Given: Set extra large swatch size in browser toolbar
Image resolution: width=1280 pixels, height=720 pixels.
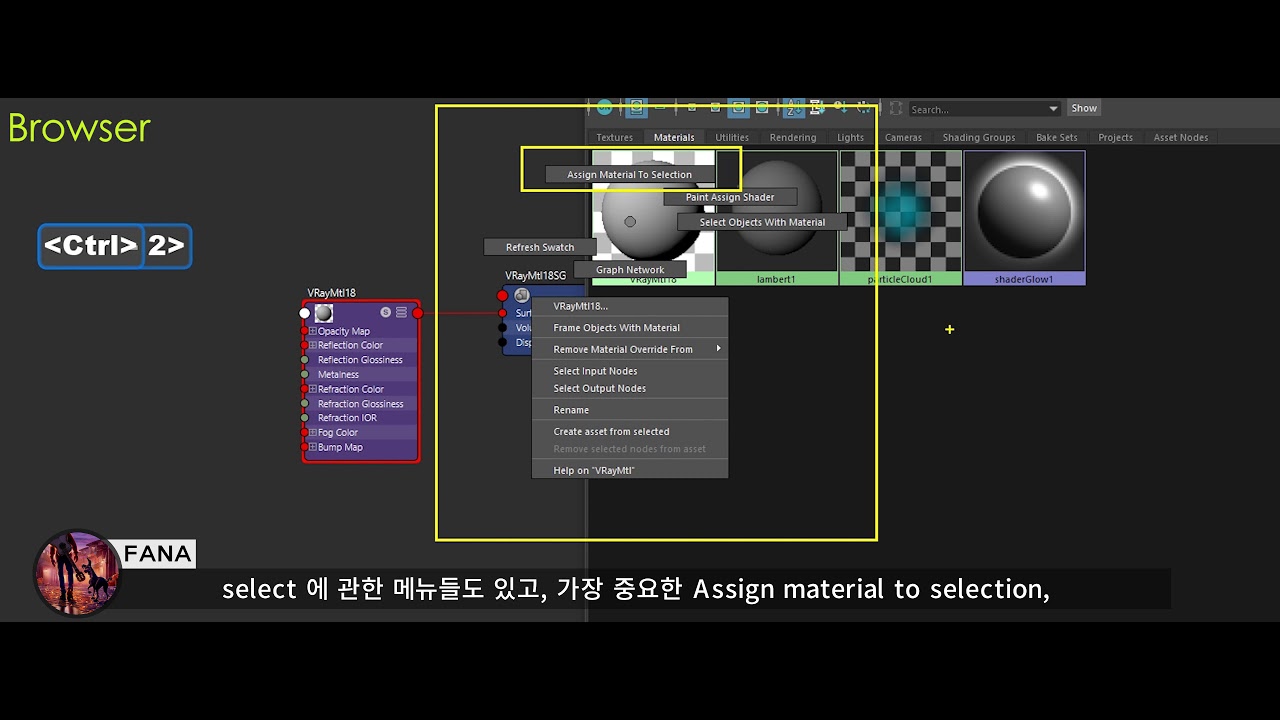Looking at the screenshot, I should click(762, 107).
